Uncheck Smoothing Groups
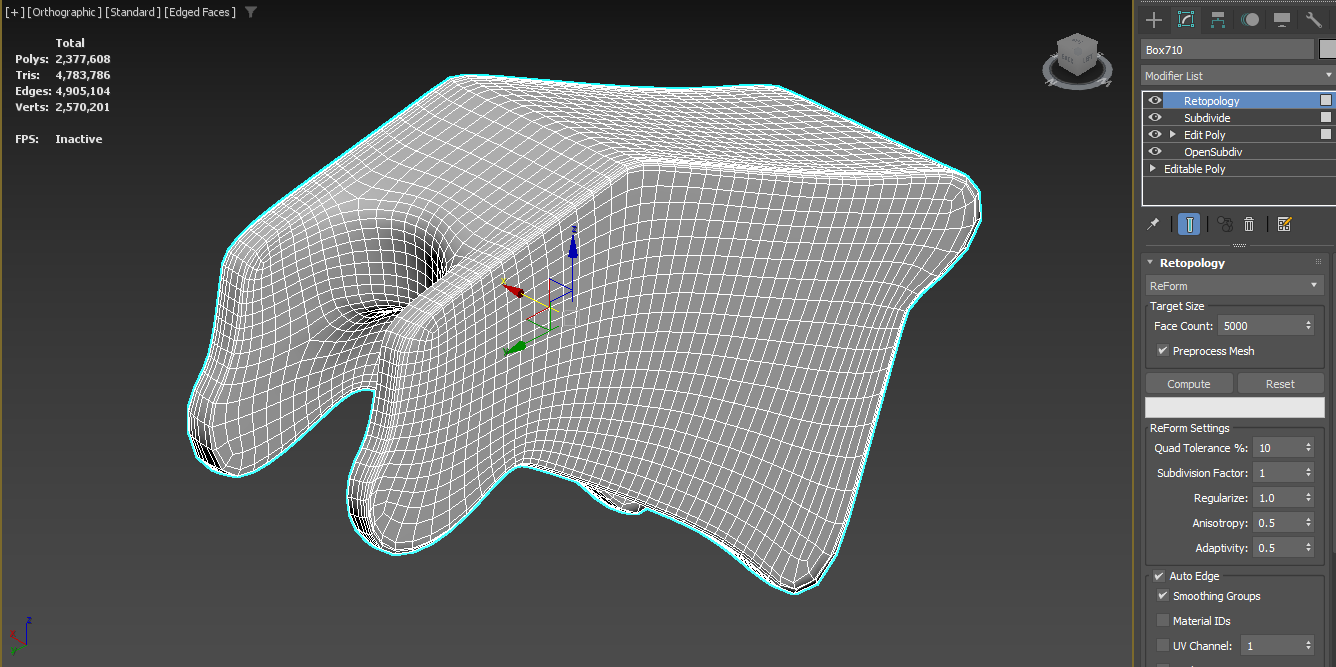1336x667 pixels. pyautogui.click(x=1162, y=596)
